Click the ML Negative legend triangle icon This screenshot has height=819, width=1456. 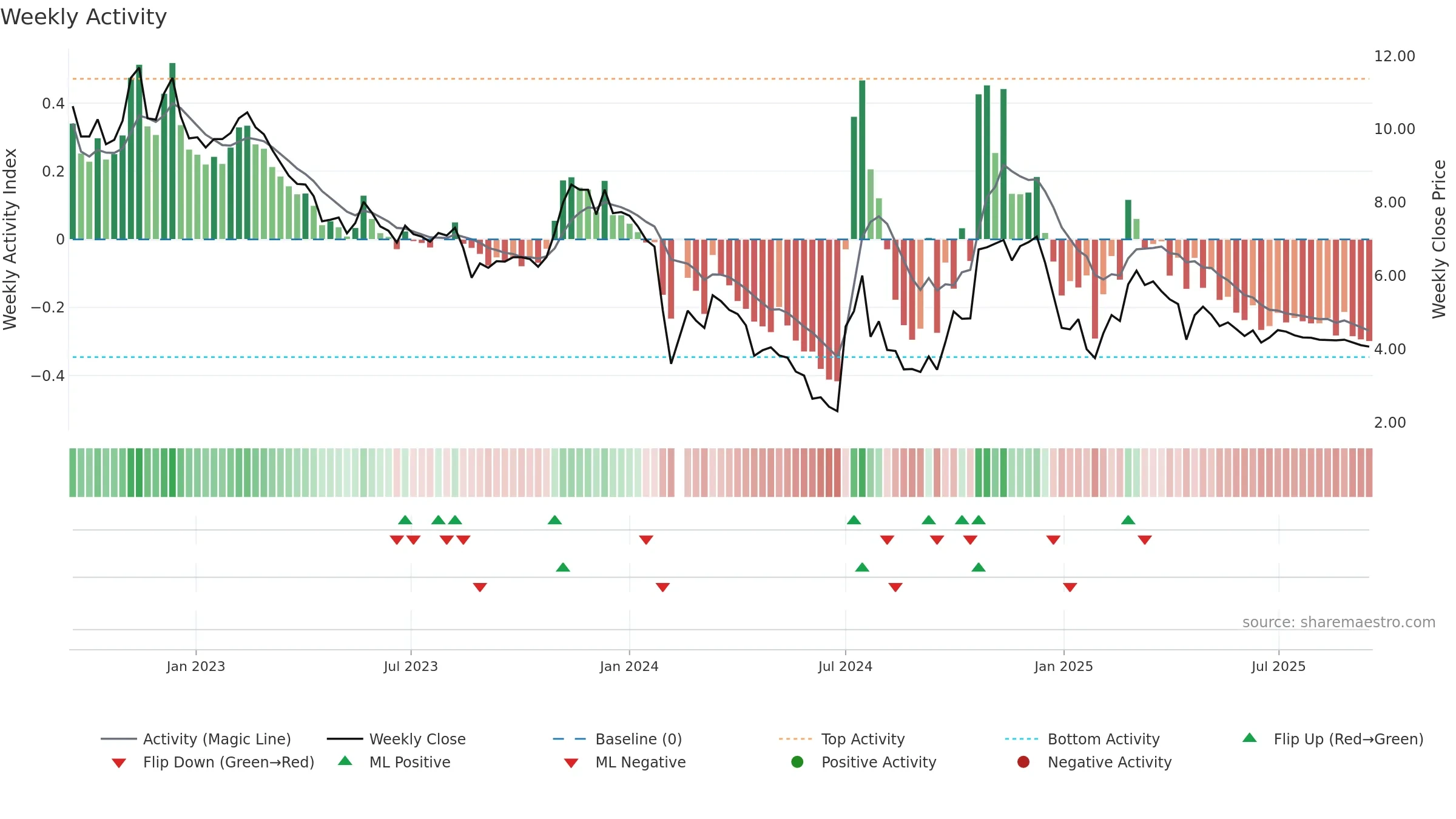(x=571, y=763)
